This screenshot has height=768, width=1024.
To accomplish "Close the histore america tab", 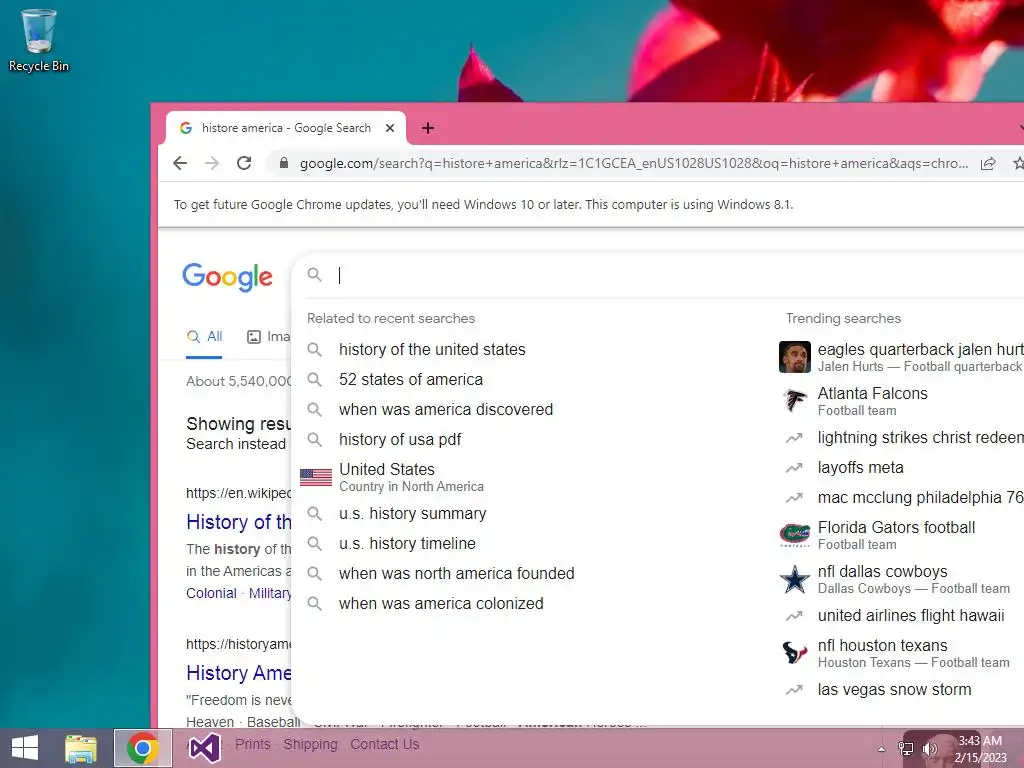I will point(390,128).
